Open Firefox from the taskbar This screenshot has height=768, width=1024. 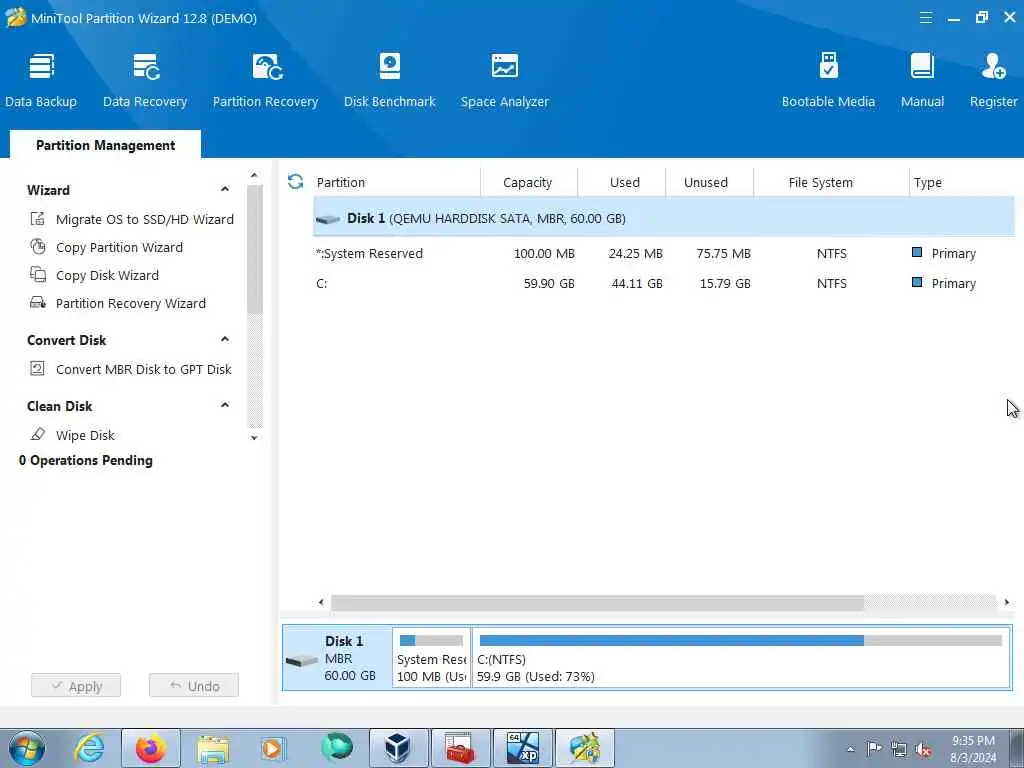pyautogui.click(x=151, y=748)
